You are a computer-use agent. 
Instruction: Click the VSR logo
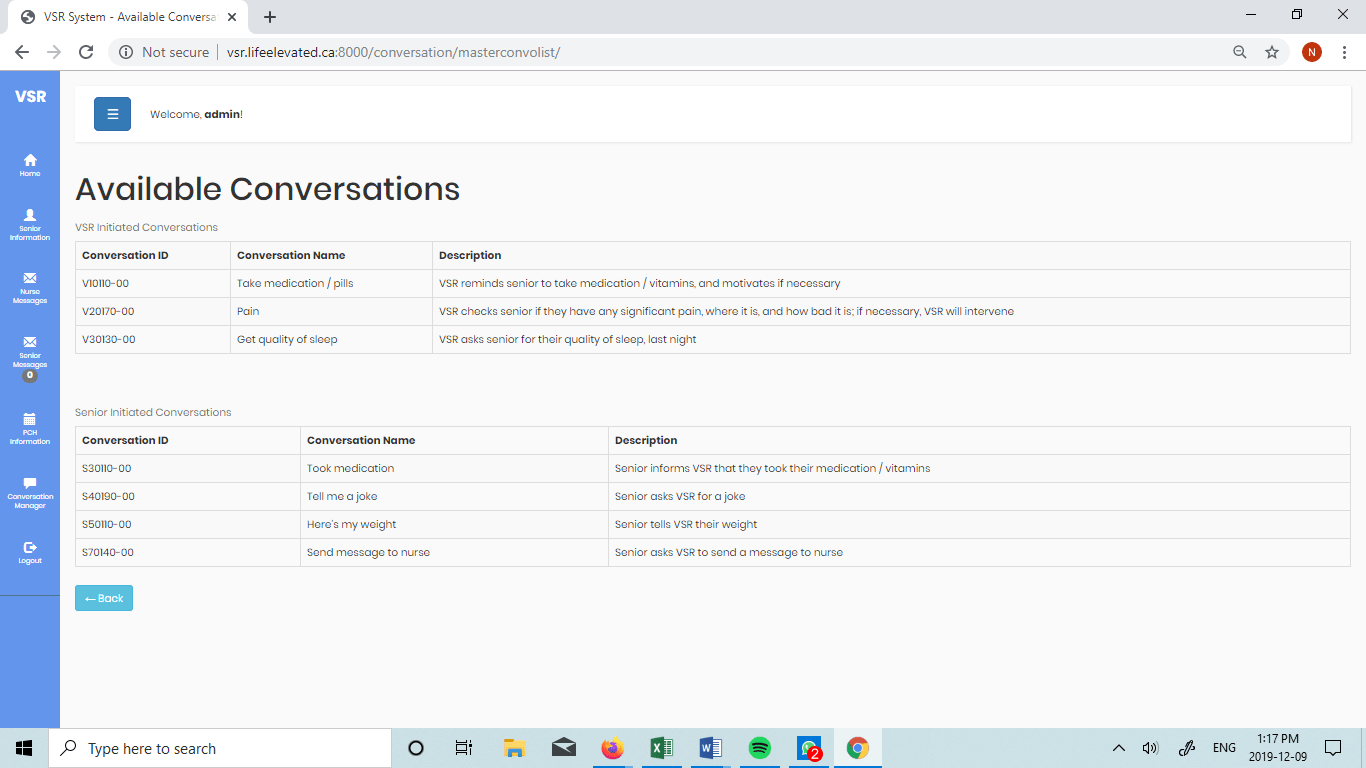pyautogui.click(x=30, y=97)
